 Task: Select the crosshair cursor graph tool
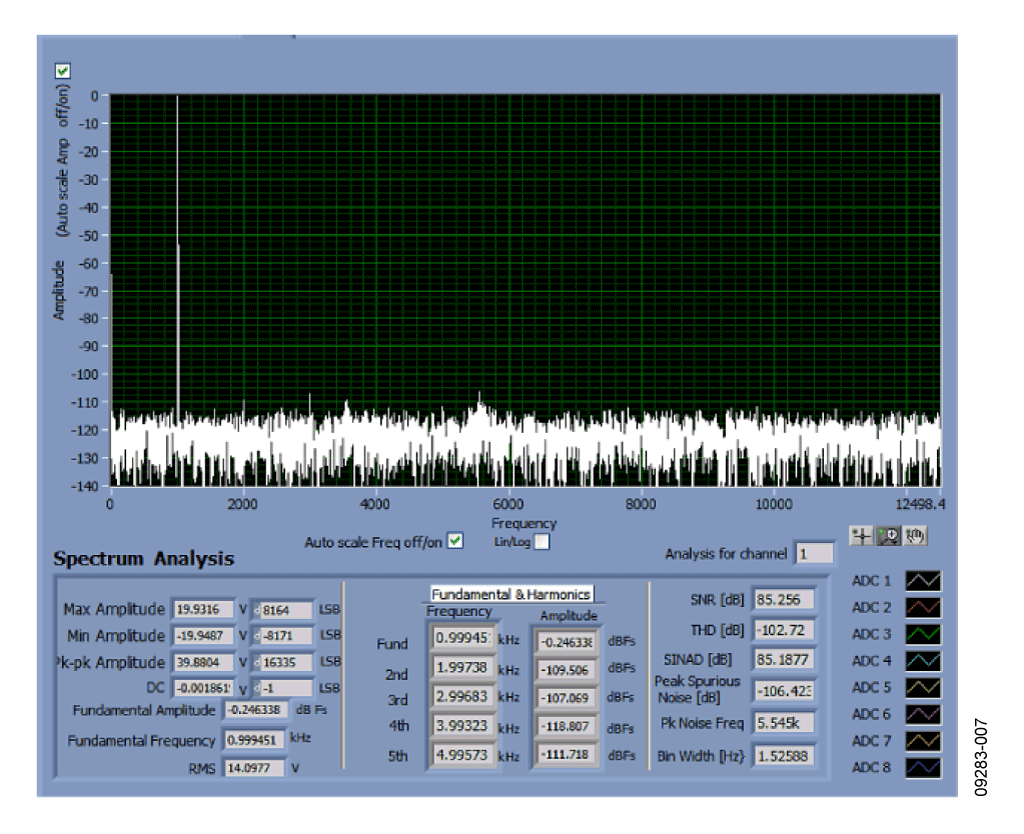click(861, 536)
